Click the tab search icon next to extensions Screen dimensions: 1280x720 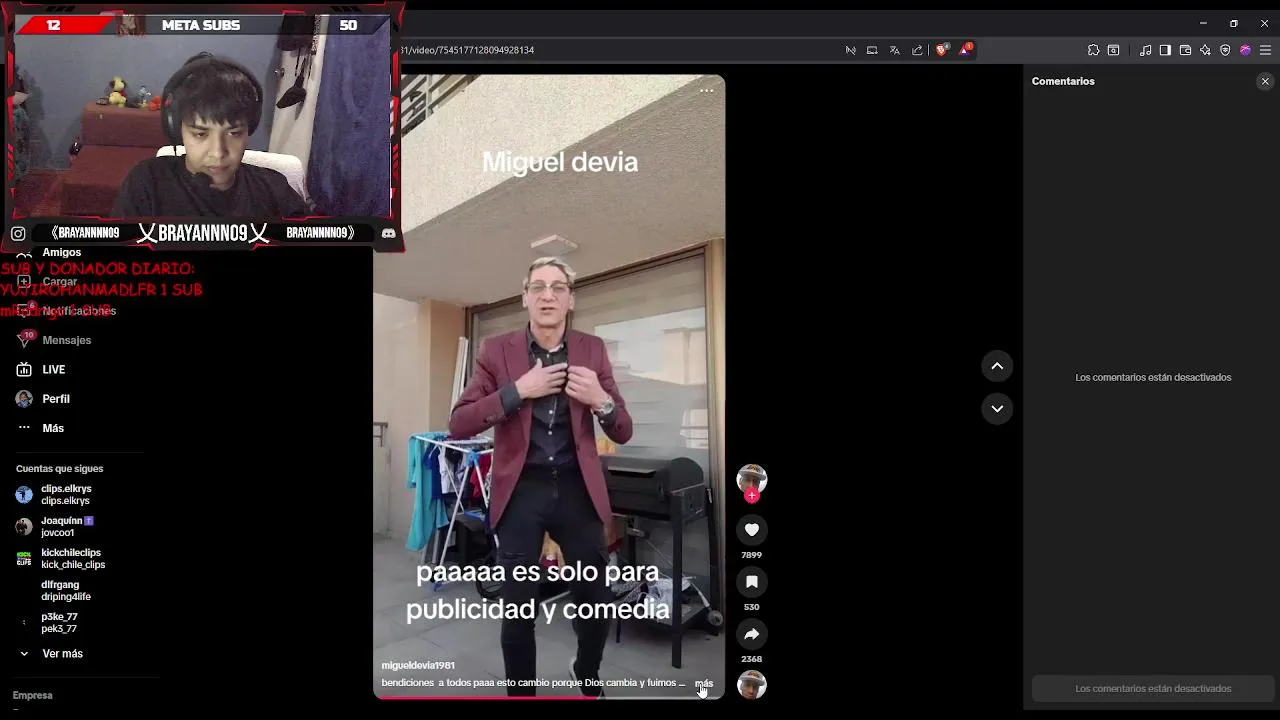(x=1113, y=50)
